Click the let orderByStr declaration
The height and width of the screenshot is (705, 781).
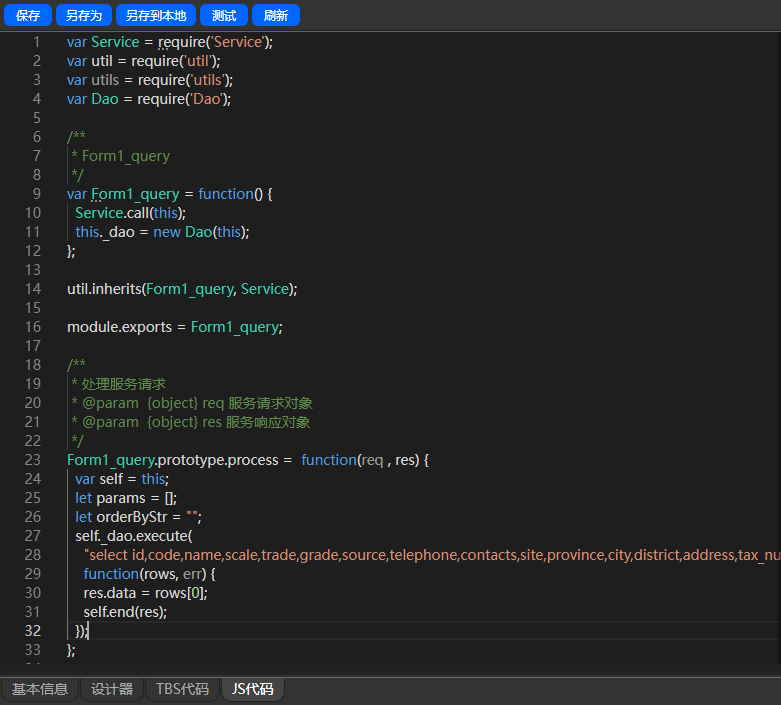point(138,517)
